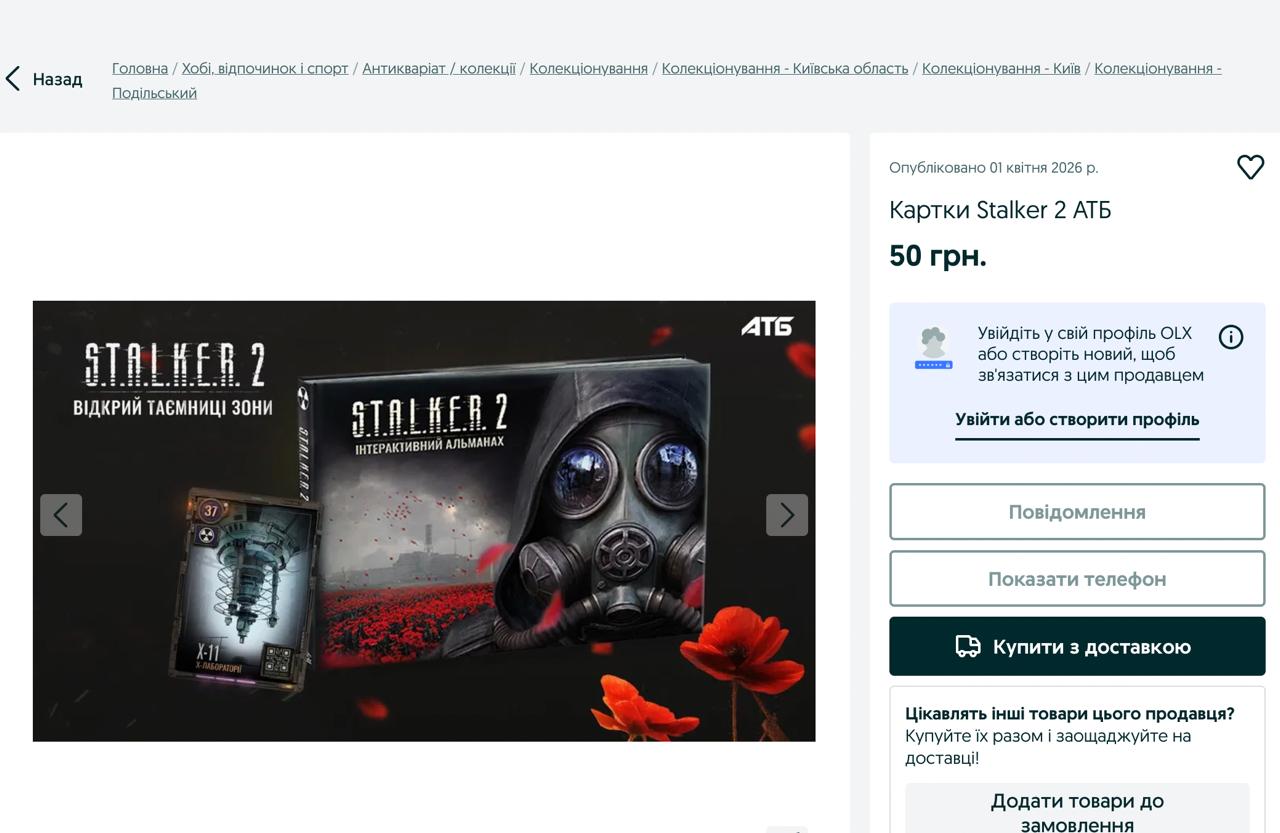Open the Головна breadcrumb link
This screenshot has height=833, width=1280.
[x=140, y=69]
